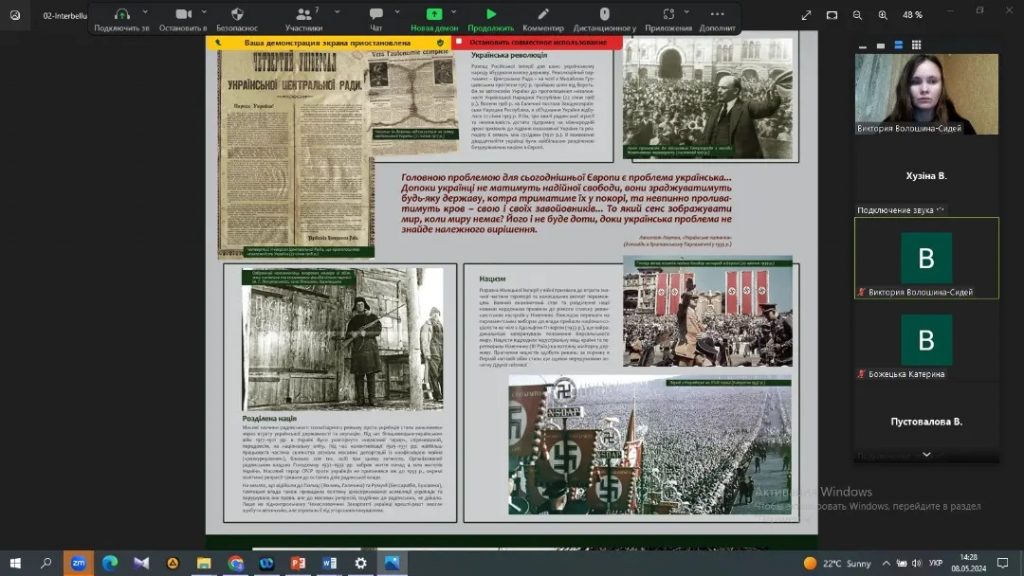Open the Security shield icon
Screen dimensions: 1024x576
237,15
